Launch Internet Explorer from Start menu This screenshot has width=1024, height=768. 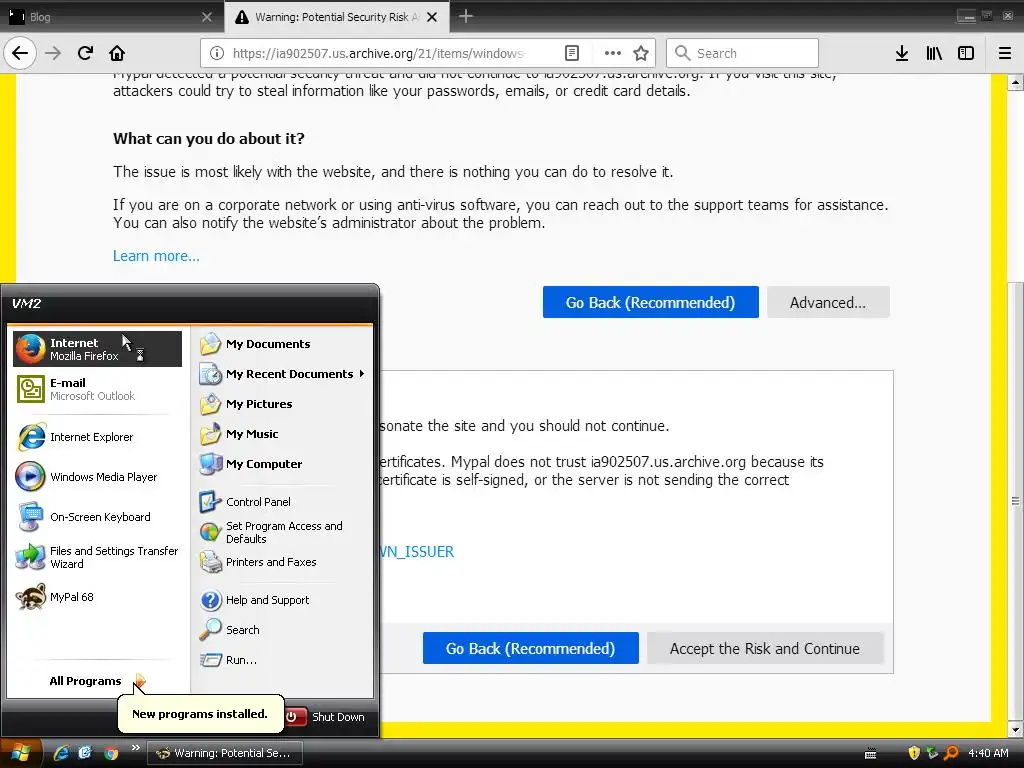(x=97, y=437)
